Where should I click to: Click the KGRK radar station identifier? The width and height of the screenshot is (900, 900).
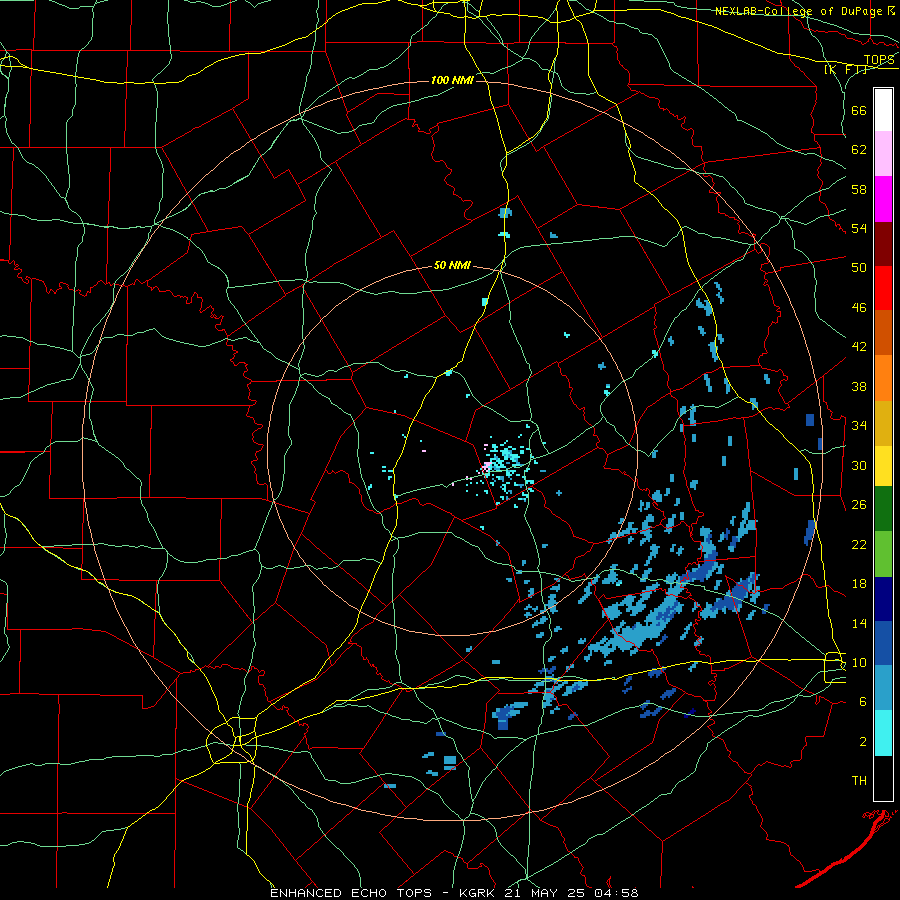pos(479,893)
